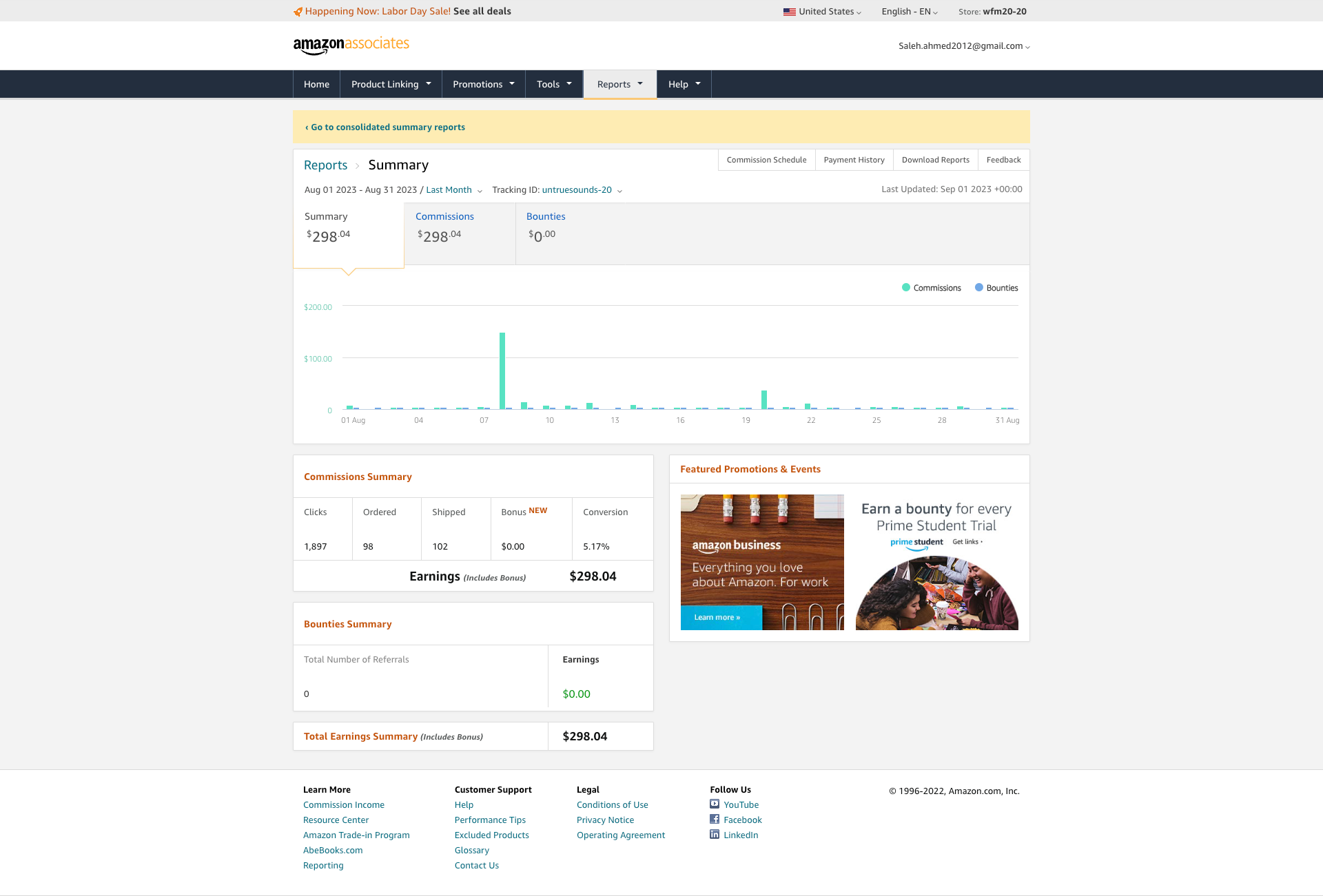Open the English - EN language dropdown
The image size is (1323, 896).
point(910,12)
